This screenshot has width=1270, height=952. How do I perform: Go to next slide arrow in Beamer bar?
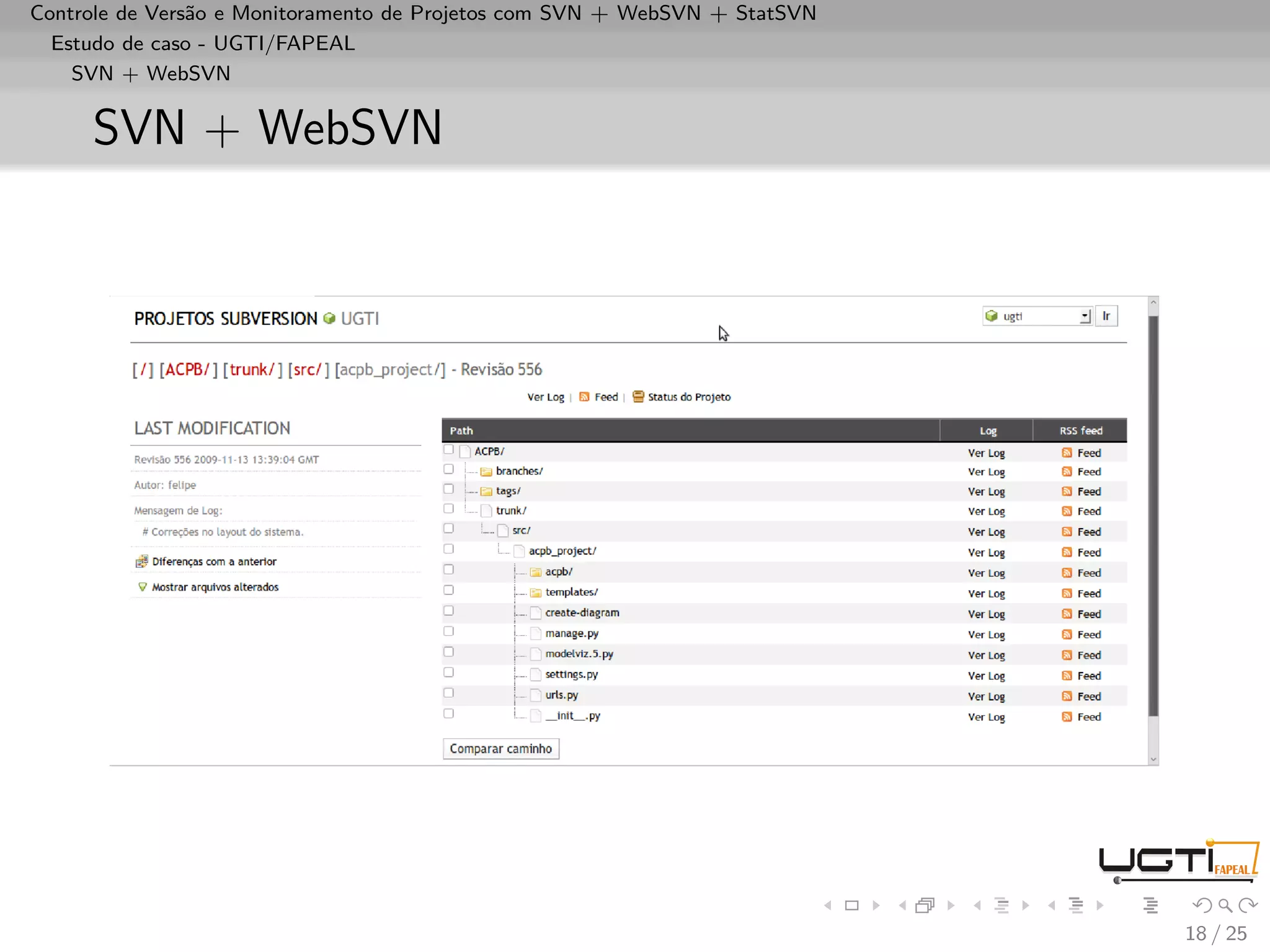click(876, 906)
